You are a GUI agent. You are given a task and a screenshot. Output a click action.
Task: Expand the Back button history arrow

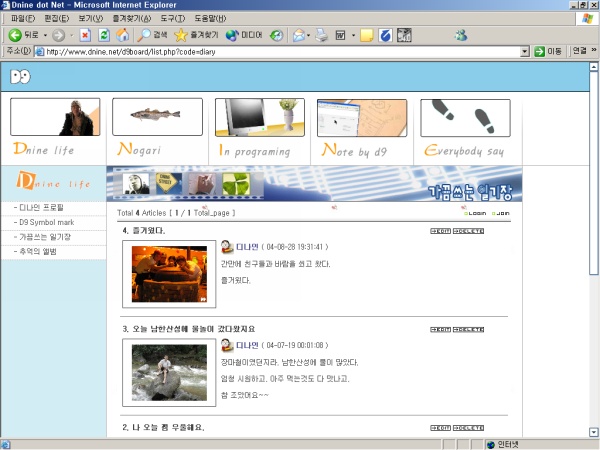click(x=45, y=35)
